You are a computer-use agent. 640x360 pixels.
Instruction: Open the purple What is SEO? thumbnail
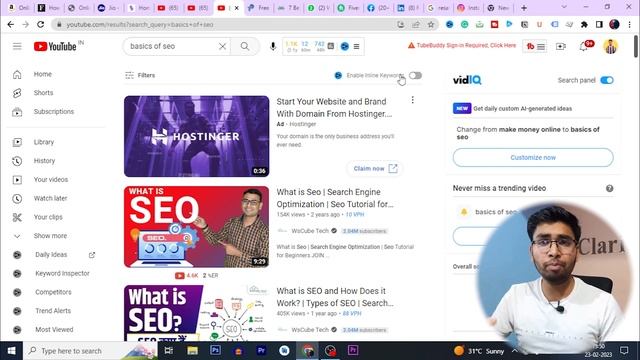pos(196,313)
